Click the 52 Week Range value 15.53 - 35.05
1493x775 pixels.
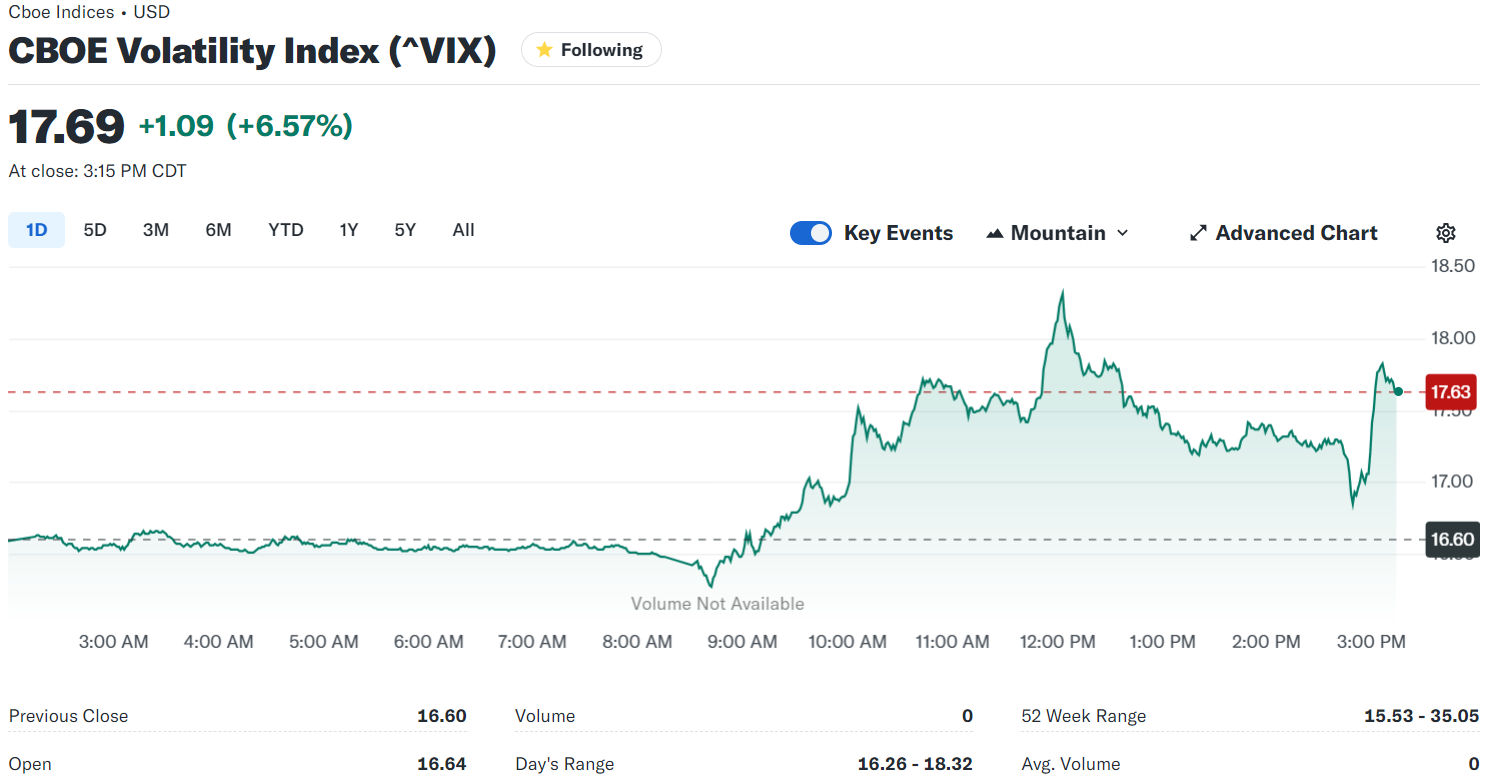tap(1421, 716)
